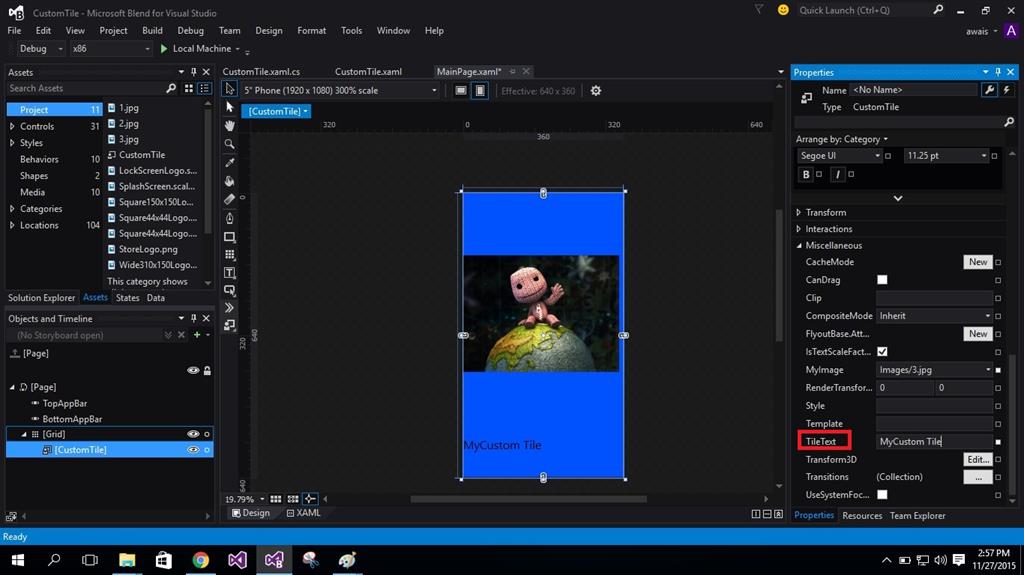
Task: Open the [CustomTile] breadcrumb dropdown
Action: point(277,111)
